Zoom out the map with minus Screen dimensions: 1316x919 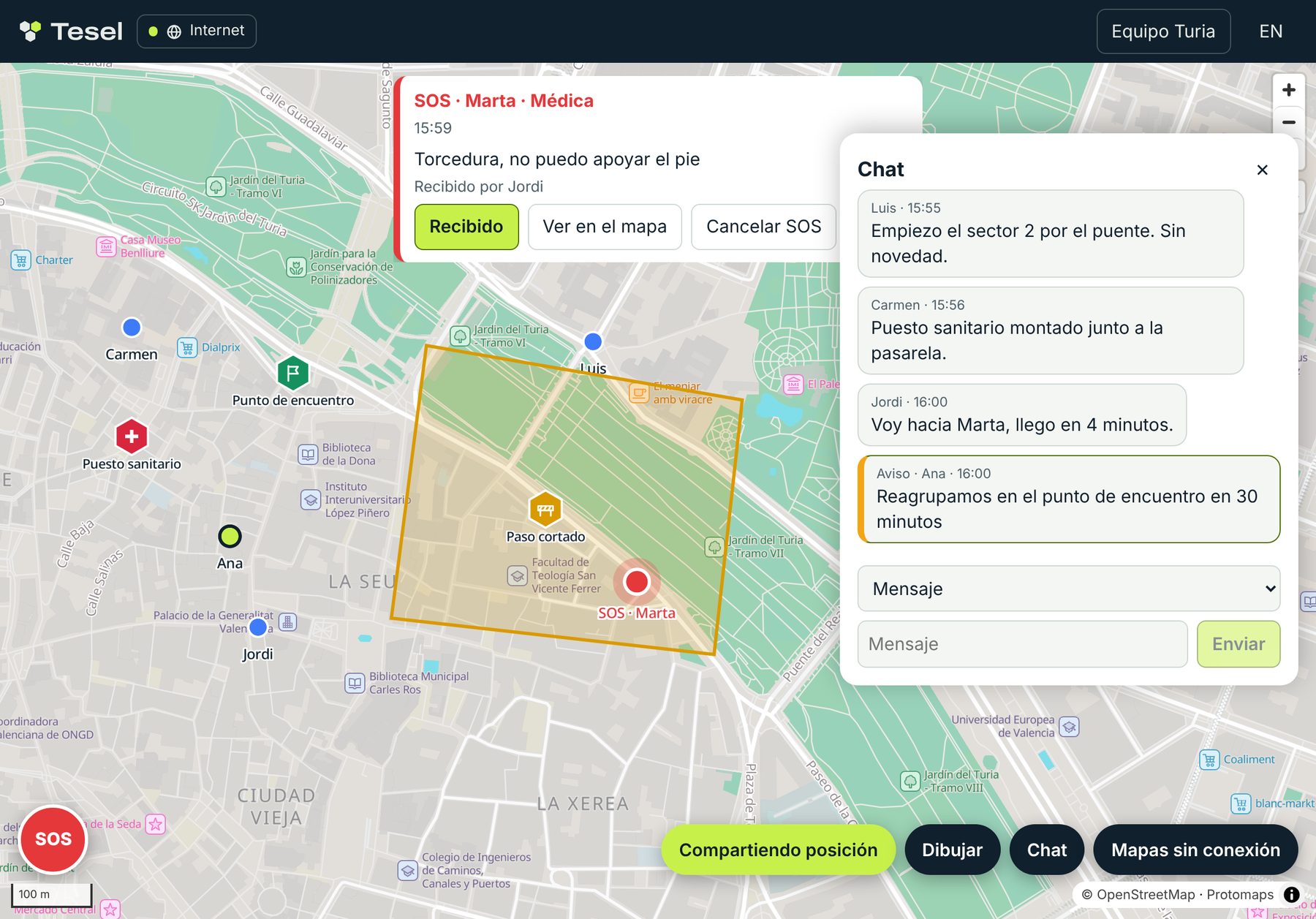[x=1288, y=121]
